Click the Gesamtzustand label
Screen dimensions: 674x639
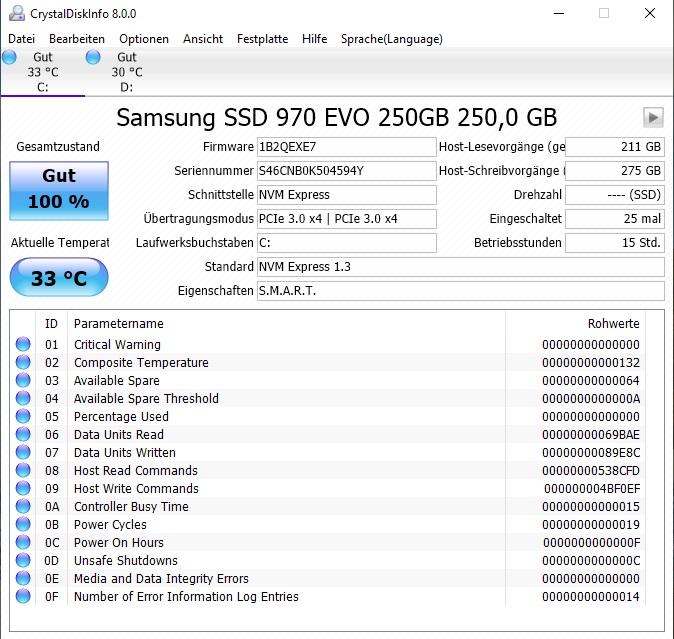(58, 147)
